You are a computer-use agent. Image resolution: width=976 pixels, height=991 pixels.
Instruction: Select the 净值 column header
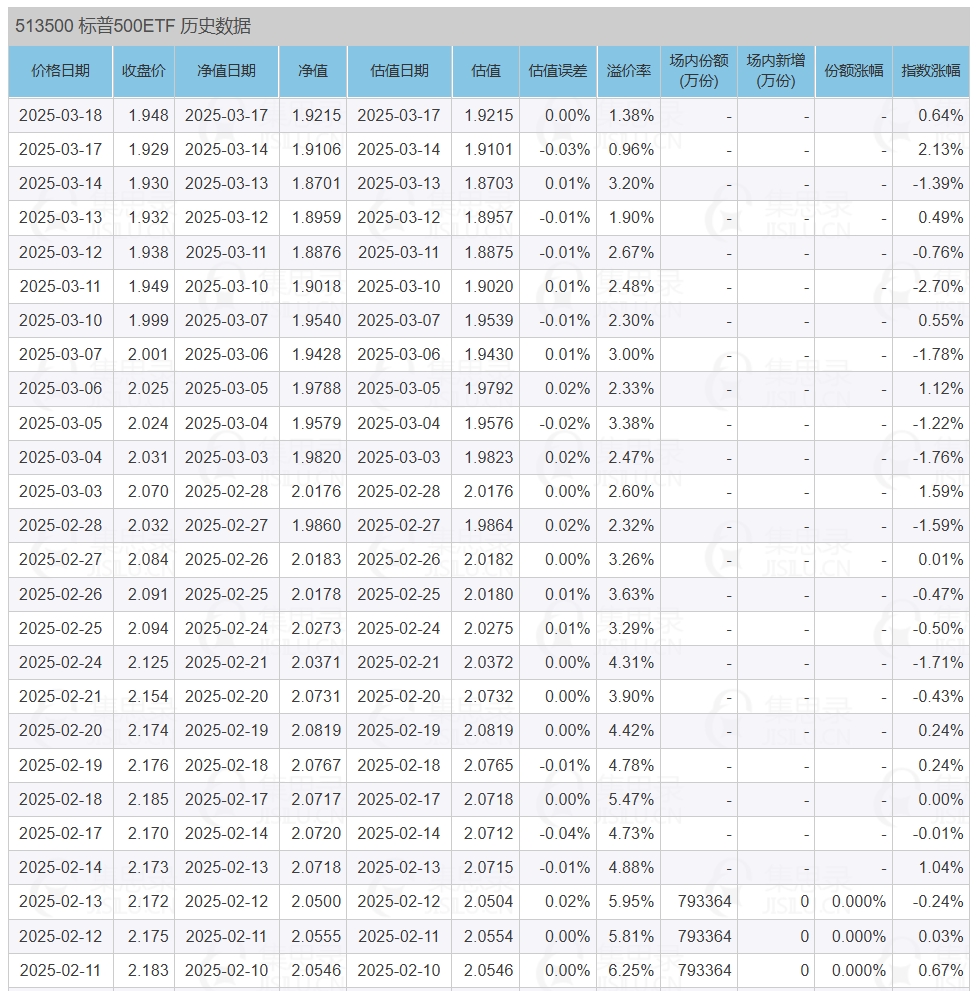313,71
